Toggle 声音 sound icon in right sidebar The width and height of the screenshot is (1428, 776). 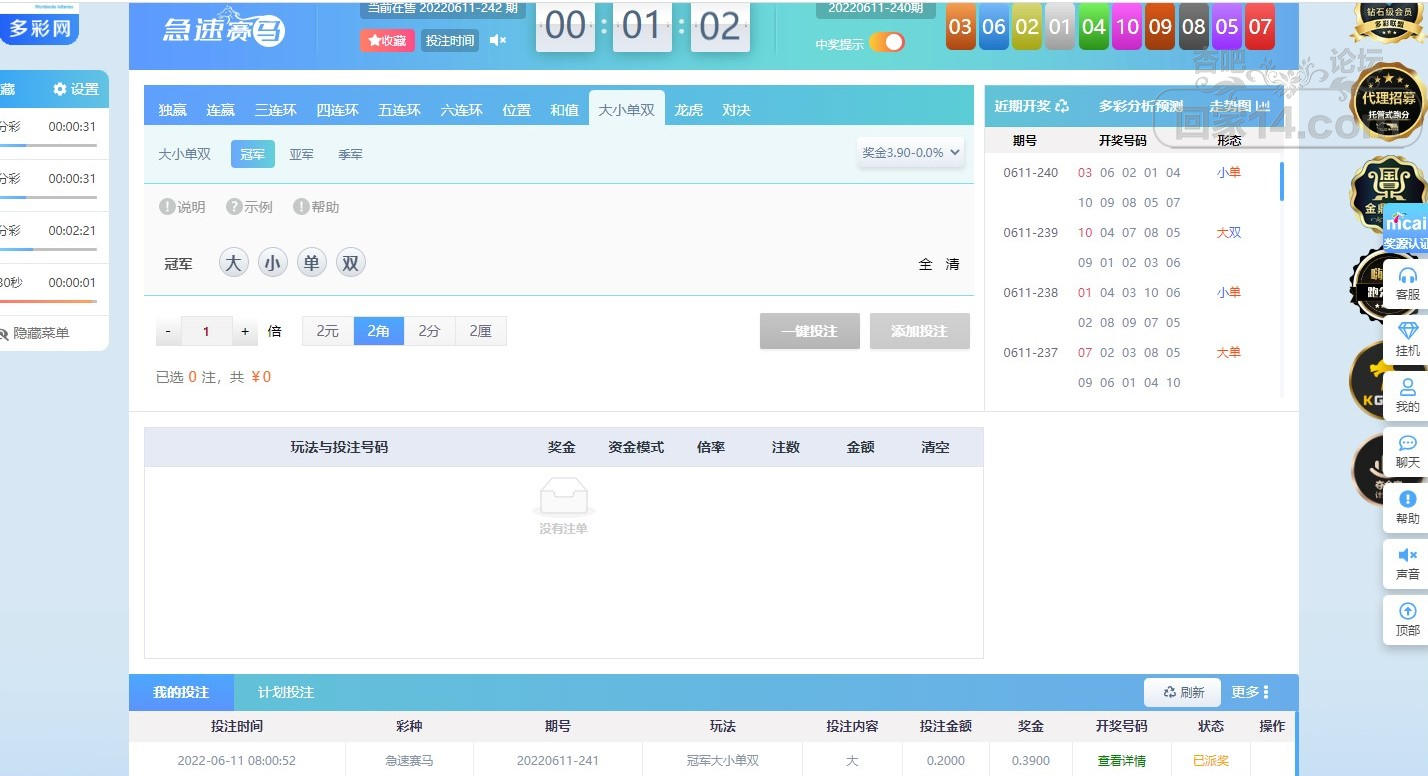pos(1407,555)
